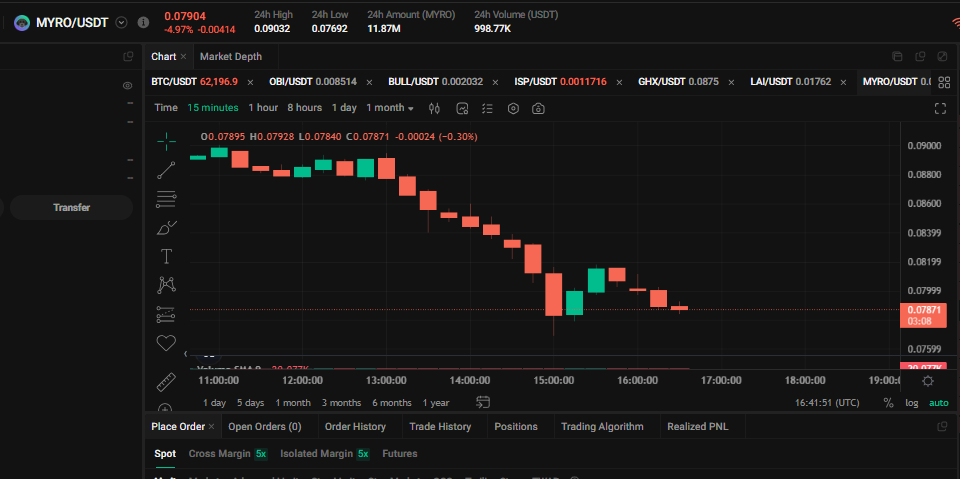This screenshot has height=479, width=960.
Task: Expand the MYRO/USDT pair selector dropdown
Action: pos(122,23)
